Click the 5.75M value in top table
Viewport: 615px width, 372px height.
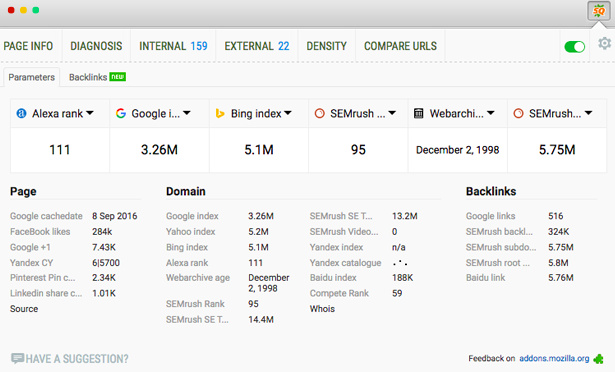(x=557, y=150)
